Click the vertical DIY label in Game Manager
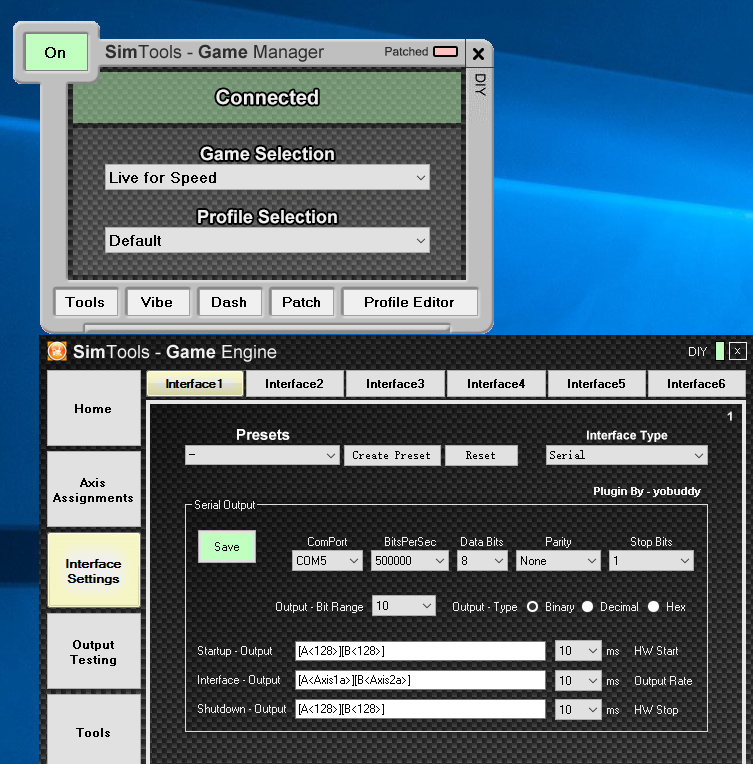This screenshot has width=753, height=764. click(x=480, y=84)
